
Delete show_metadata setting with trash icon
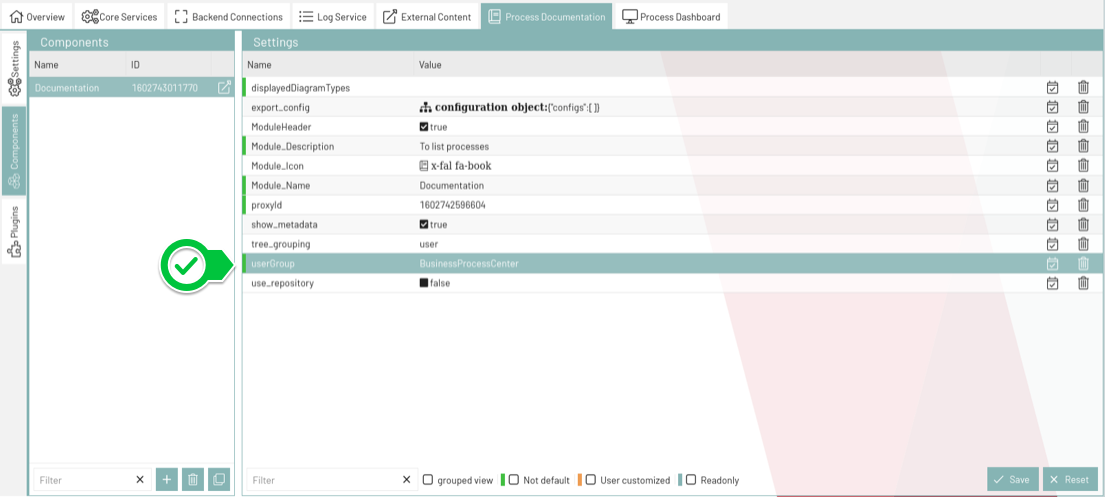[x=1083, y=224]
